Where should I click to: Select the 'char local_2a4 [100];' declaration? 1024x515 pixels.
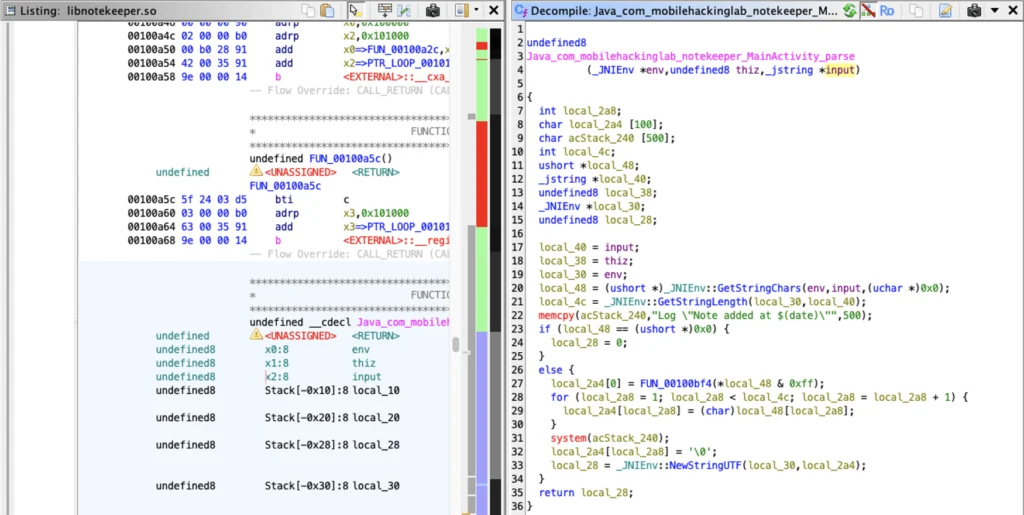pyautogui.click(x=601, y=125)
